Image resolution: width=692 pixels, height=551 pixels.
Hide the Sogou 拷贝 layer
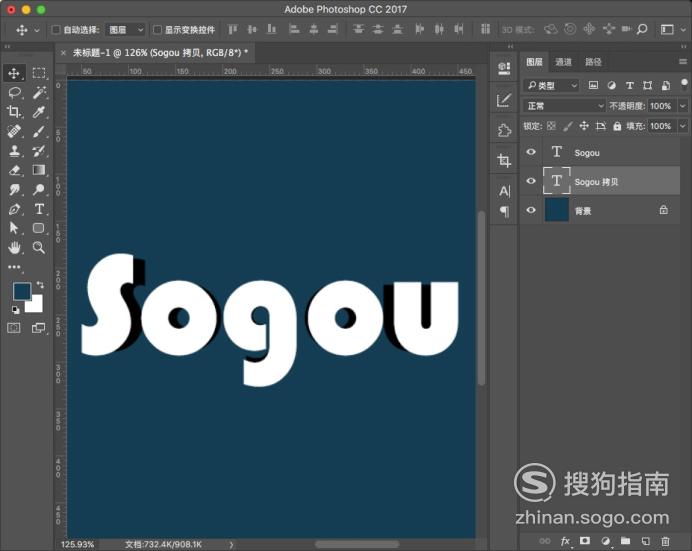[x=531, y=181]
